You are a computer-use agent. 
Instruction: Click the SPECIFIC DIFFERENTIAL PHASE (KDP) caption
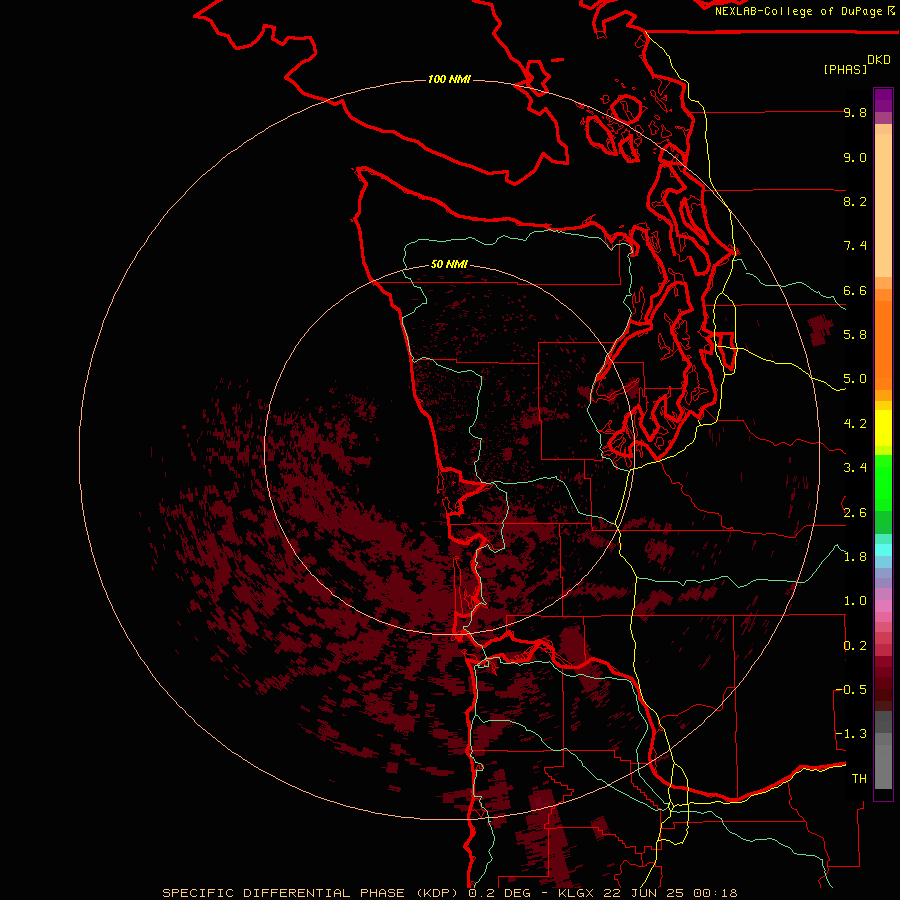[312, 893]
